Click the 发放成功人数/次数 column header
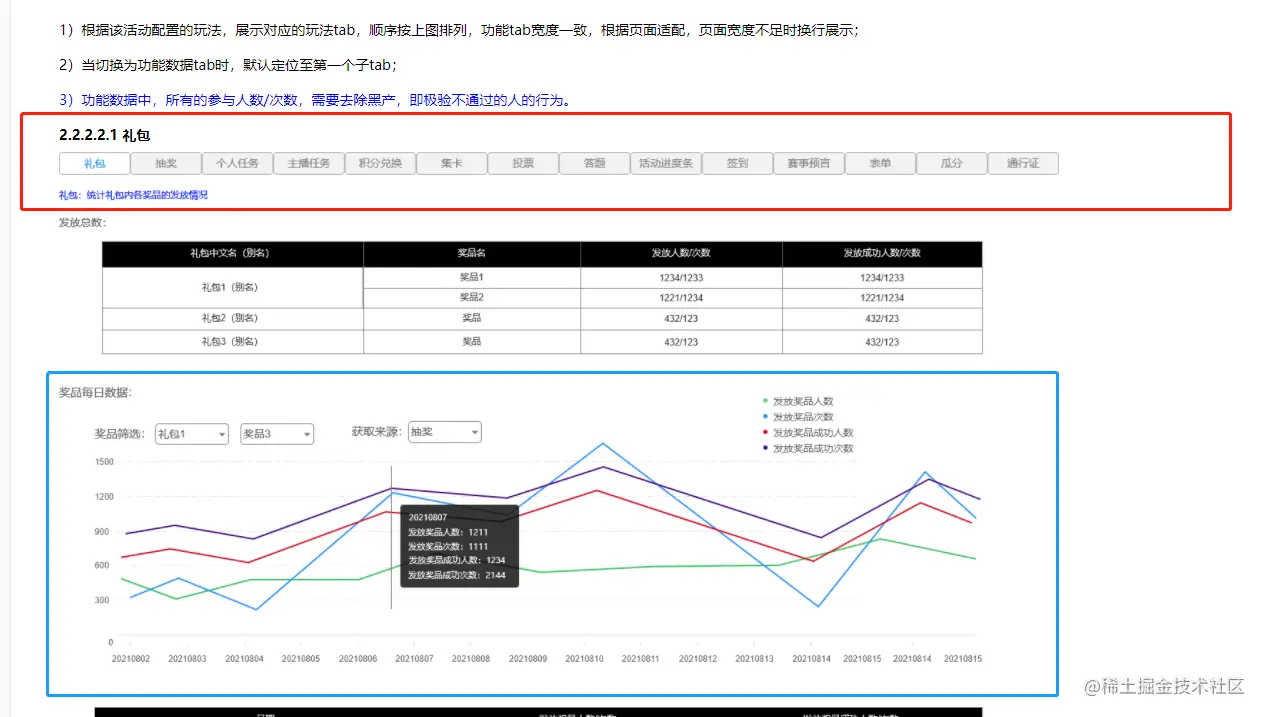 tap(882, 254)
